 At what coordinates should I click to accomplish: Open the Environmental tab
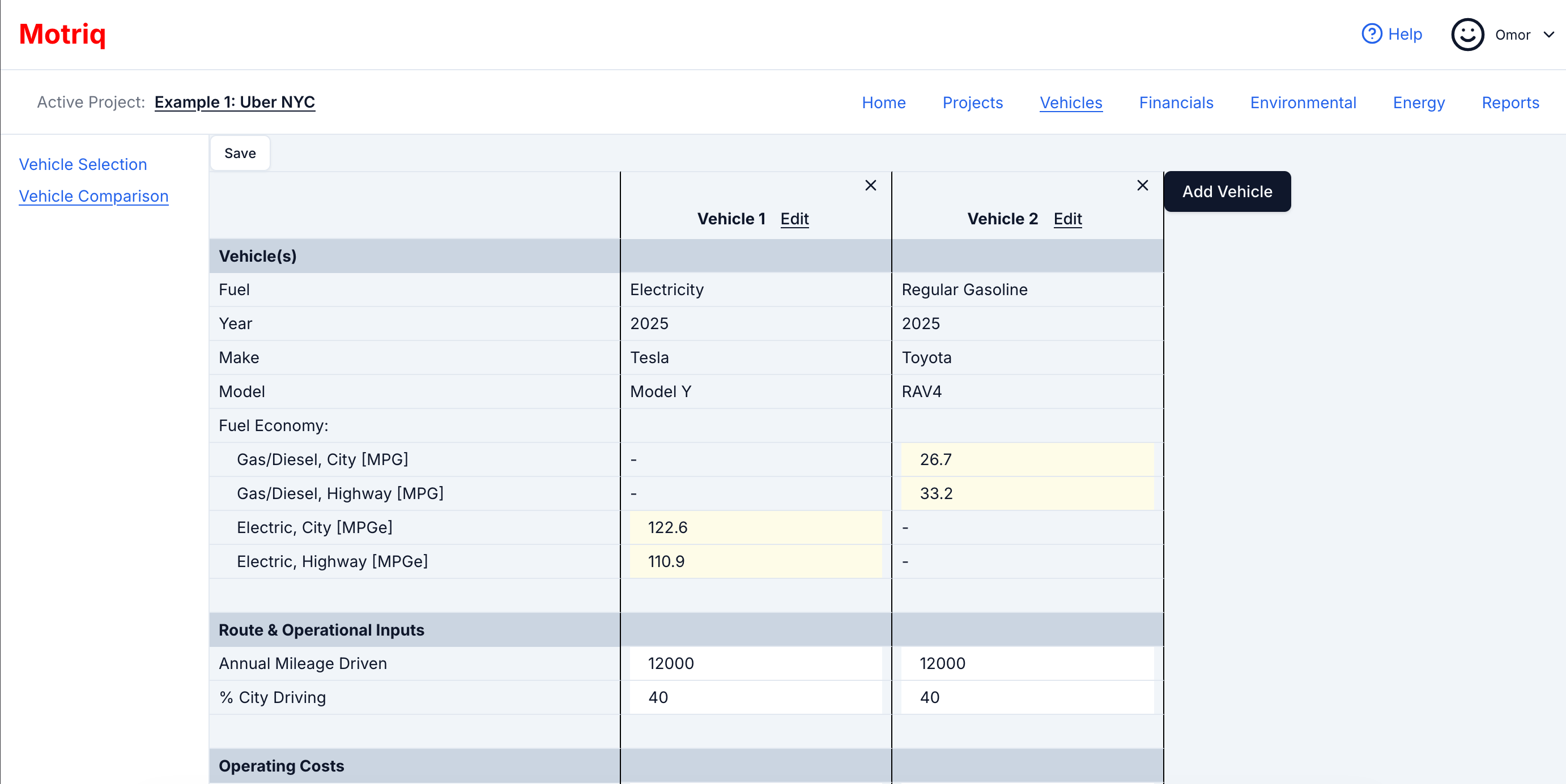click(x=1303, y=103)
